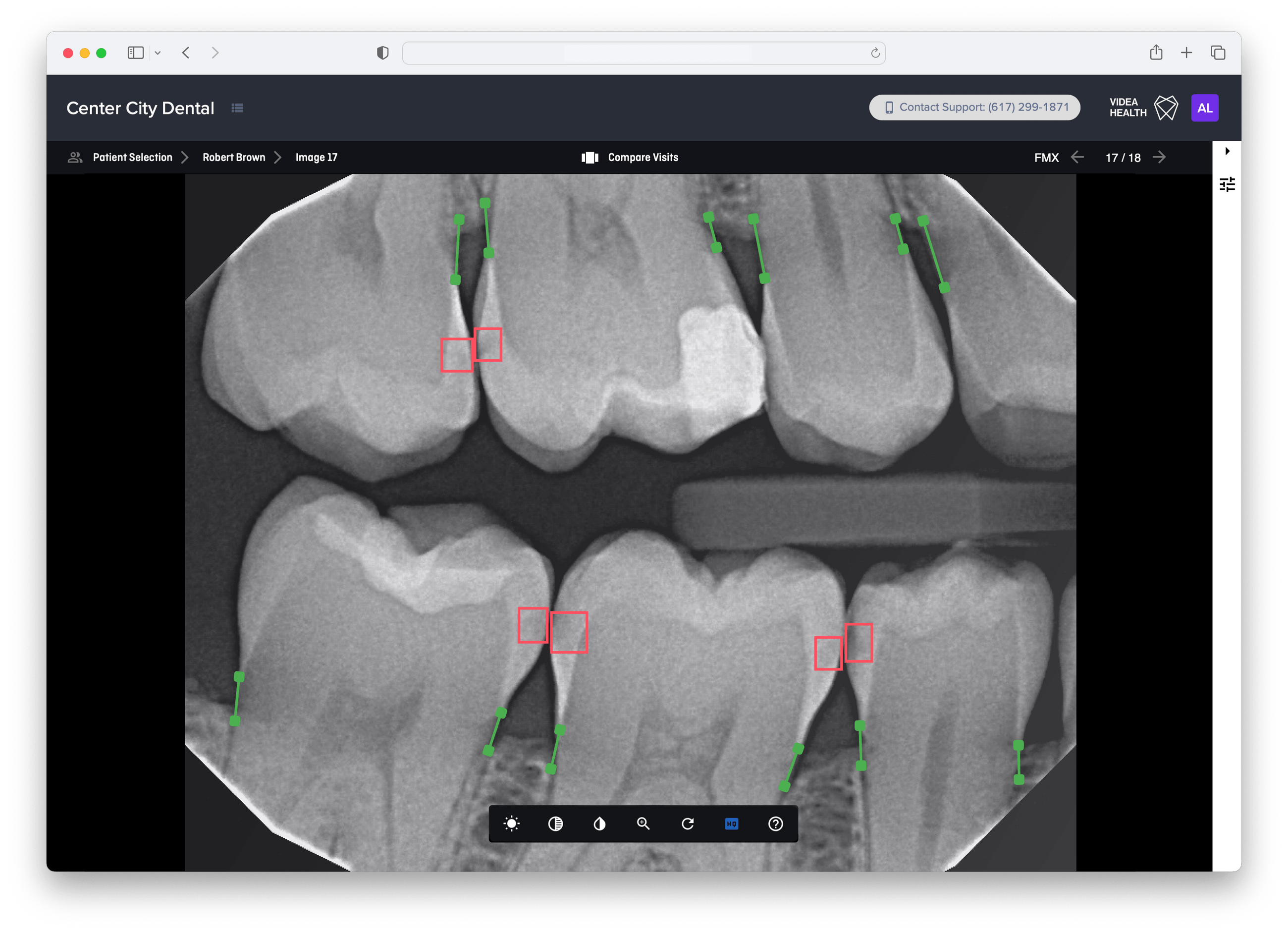Image resolution: width=1288 pixels, height=933 pixels.
Task: Click the FMX label
Action: click(x=1046, y=158)
